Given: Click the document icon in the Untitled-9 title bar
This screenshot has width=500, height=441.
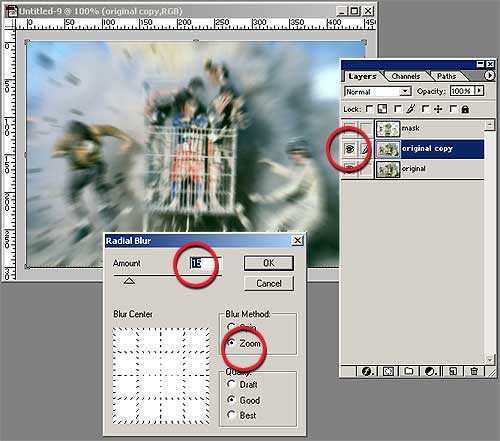Looking at the screenshot, I should 11,11.
